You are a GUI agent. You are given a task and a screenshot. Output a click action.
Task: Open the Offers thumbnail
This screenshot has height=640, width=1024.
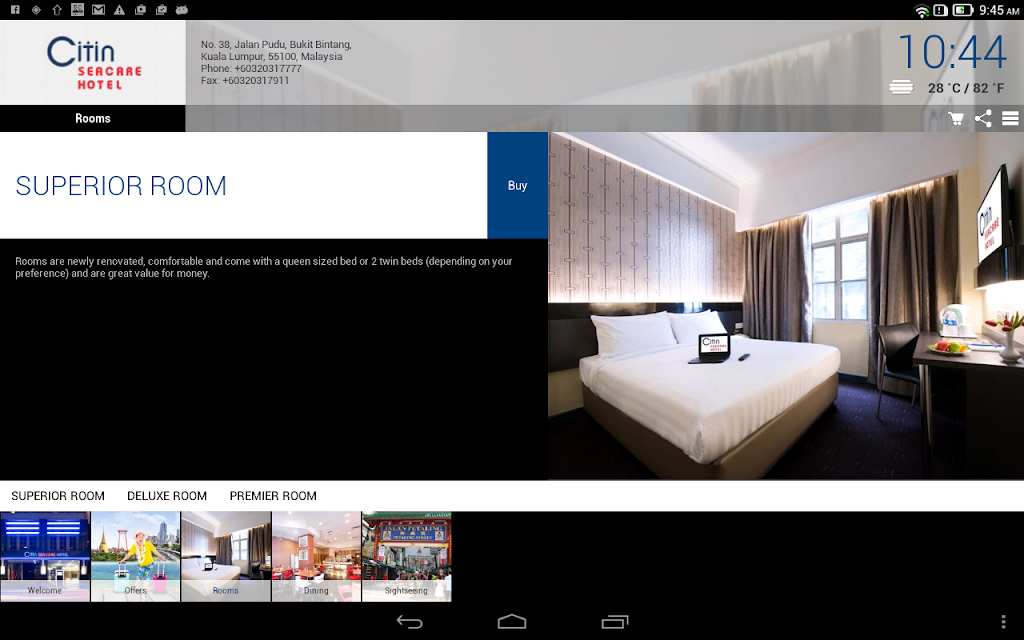pyautogui.click(x=135, y=556)
